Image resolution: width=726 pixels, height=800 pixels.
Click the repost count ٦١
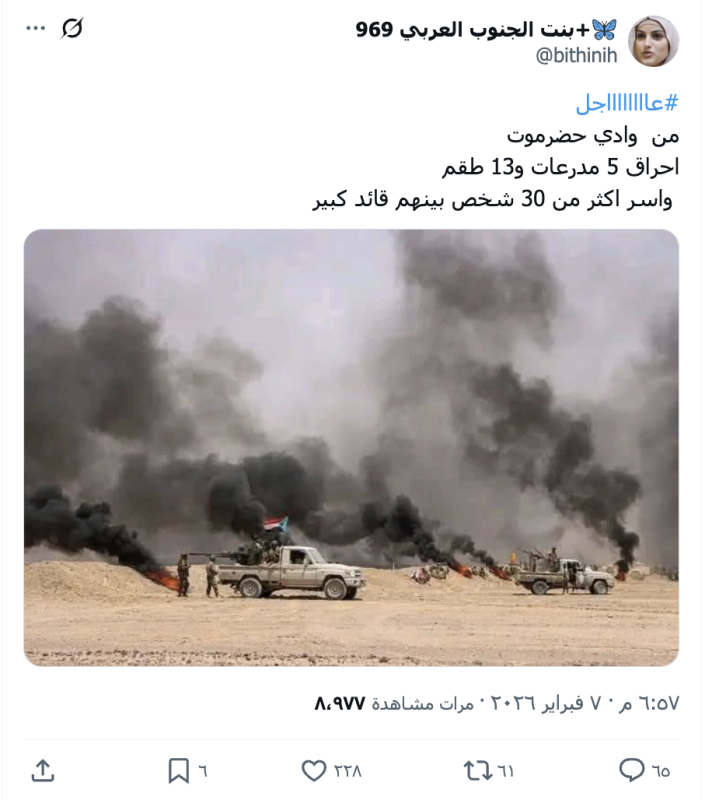(505, 771)
